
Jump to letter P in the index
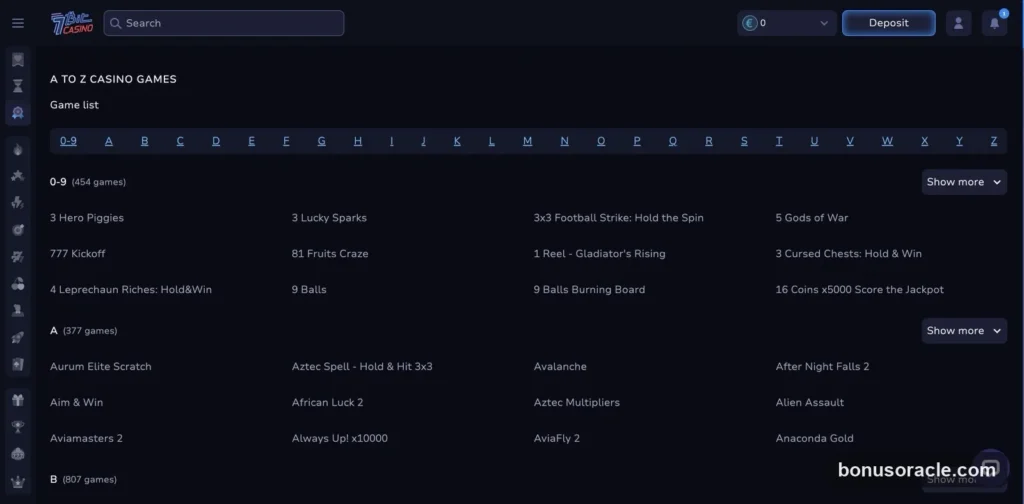[x=637, y=141]
